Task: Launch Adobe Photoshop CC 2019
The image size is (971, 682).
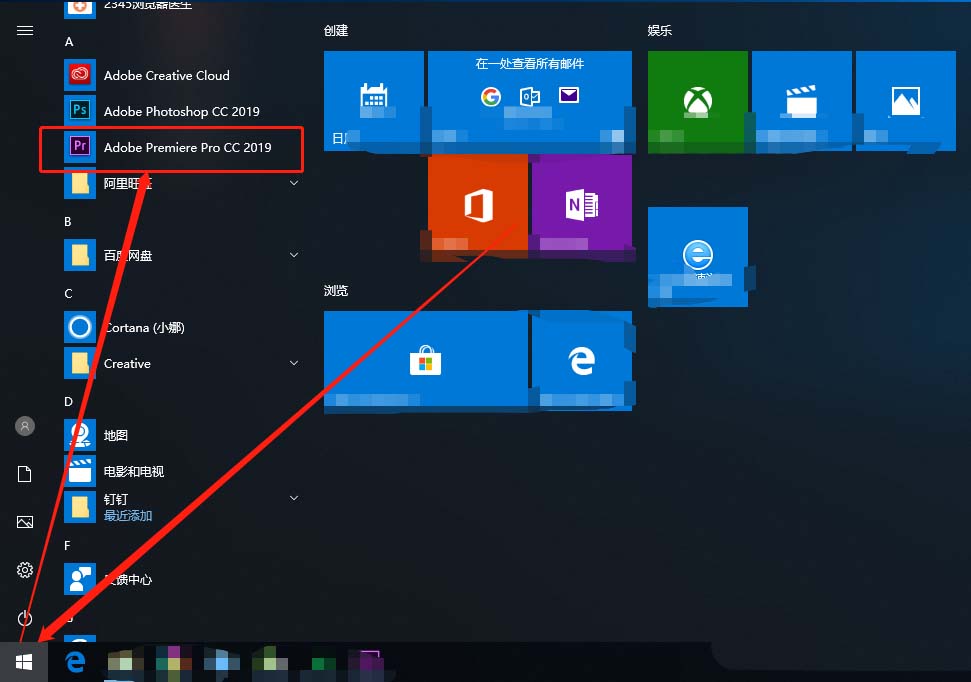Action: [x=181, y=111]
